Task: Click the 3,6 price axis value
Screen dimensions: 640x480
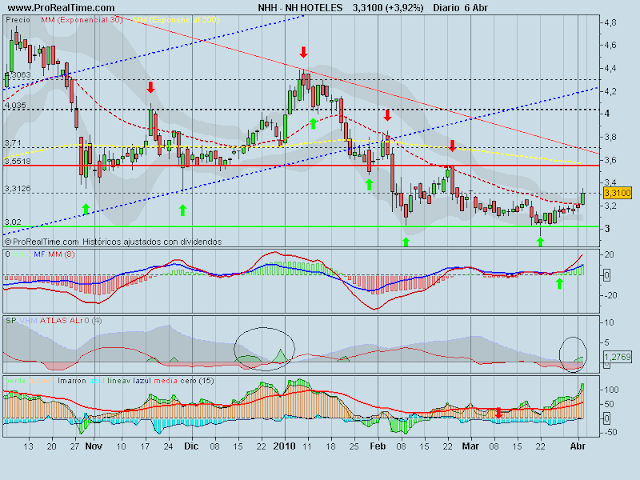Action: pos(611,160)
